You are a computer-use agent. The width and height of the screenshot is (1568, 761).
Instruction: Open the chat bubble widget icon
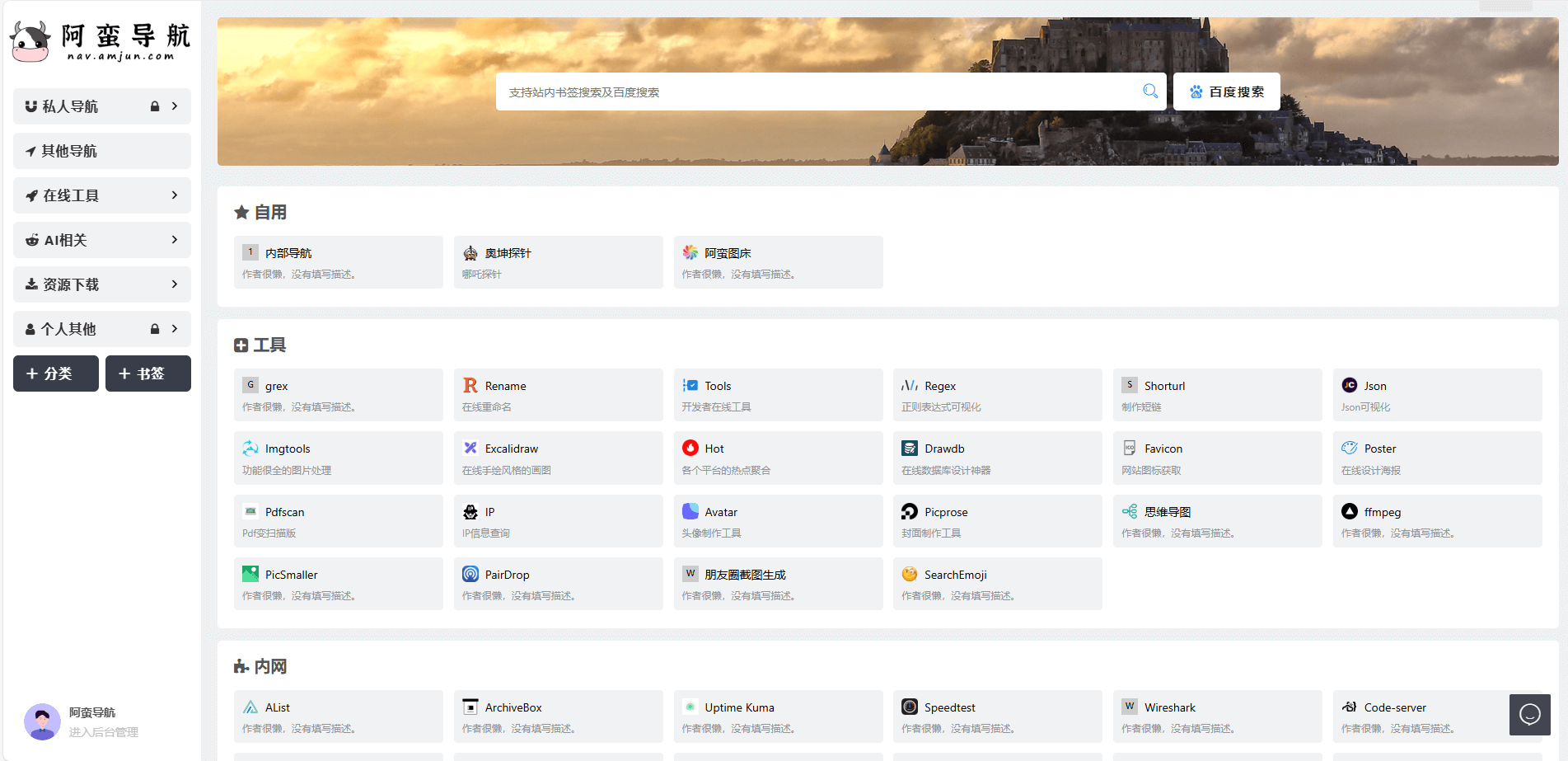click(1529, 714)
